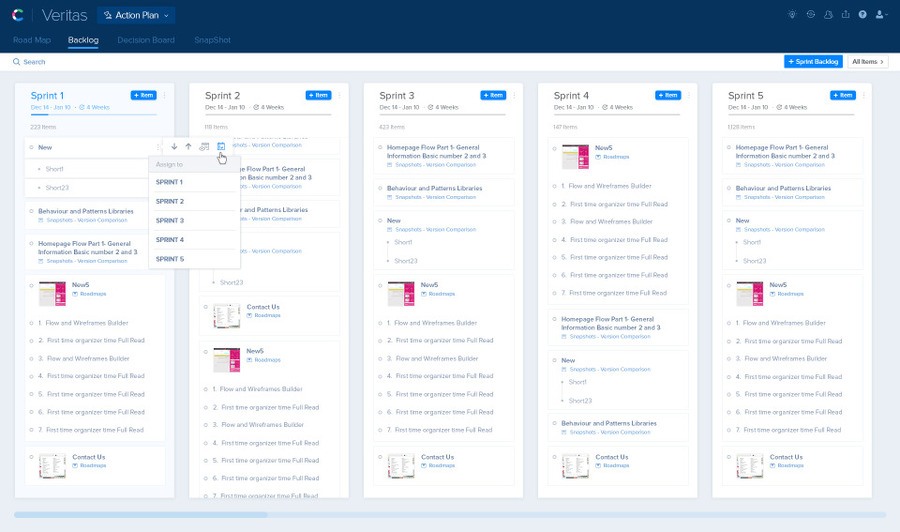The width and height of the screenshot is (900, 532).
Task: Open help question mark icon
Action: point(863,14)
